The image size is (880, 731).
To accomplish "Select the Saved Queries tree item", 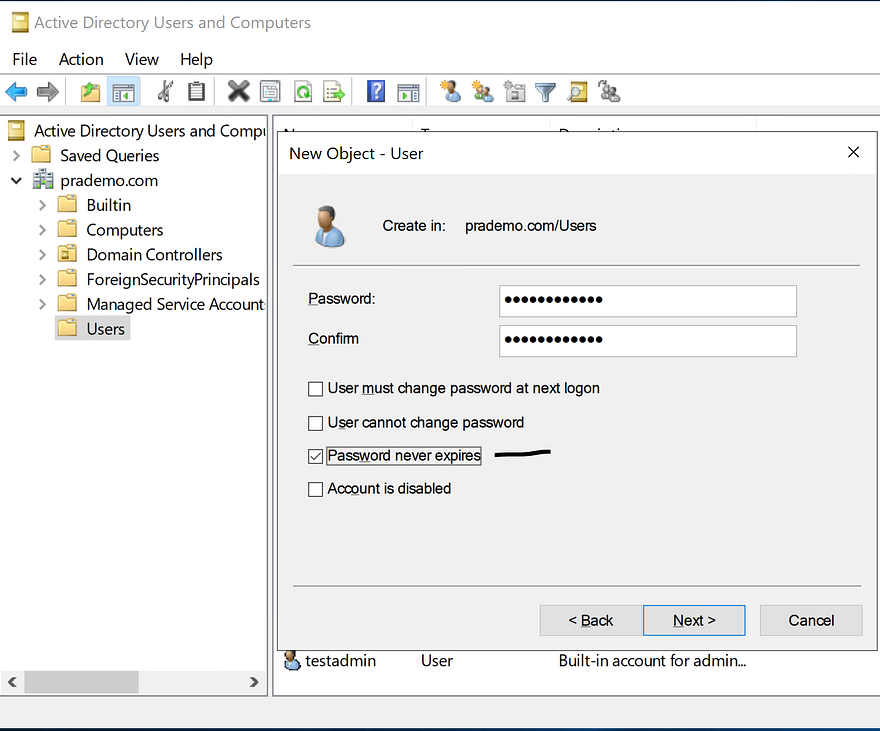I will tap(109, 155).
